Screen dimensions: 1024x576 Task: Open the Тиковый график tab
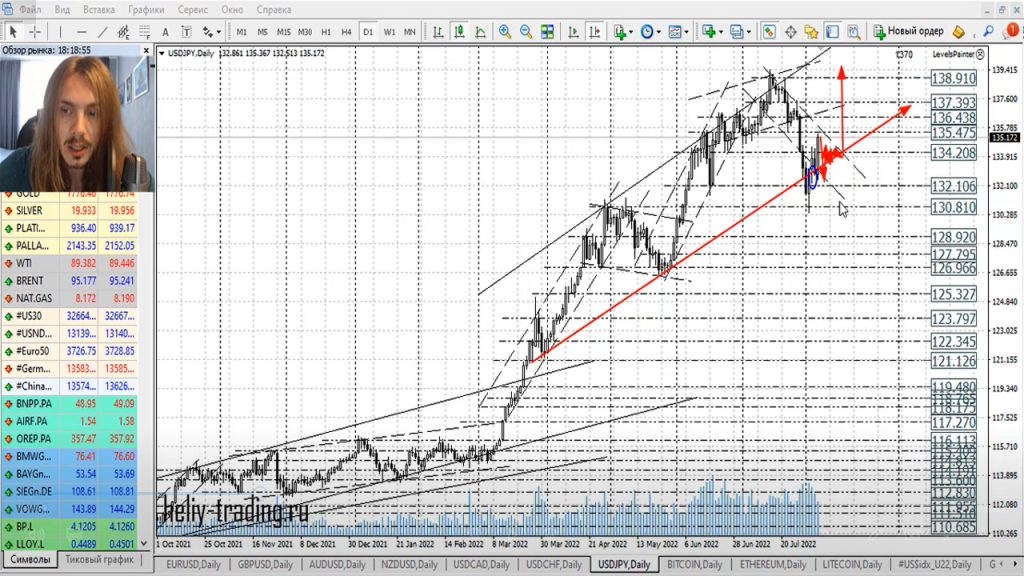(x=100, y=560)
